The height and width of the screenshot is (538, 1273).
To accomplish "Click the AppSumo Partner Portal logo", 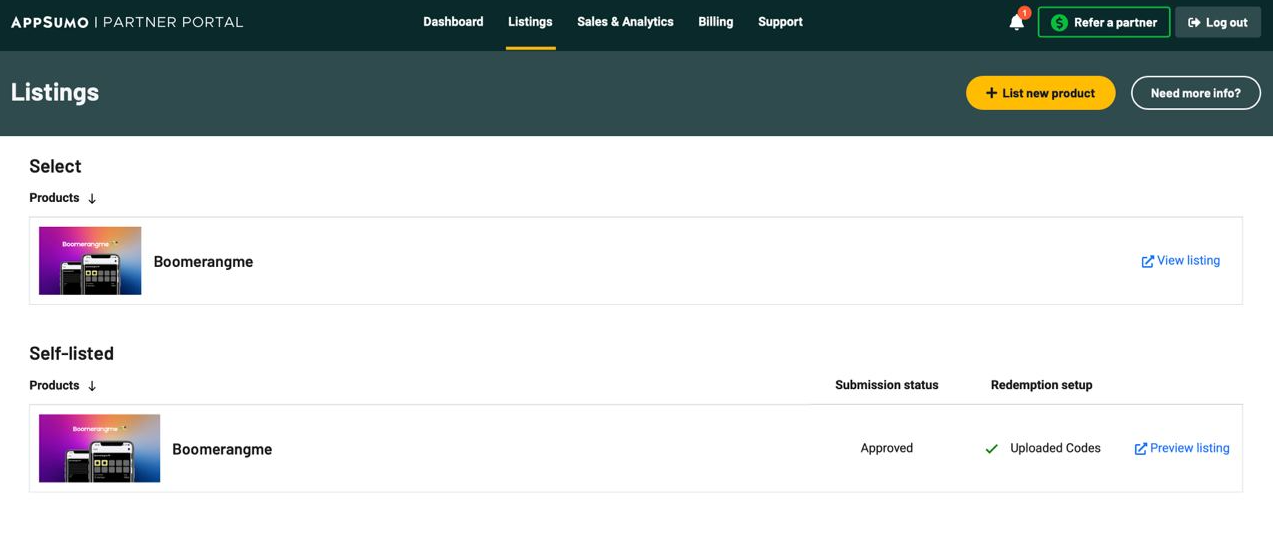I will point(127,22).
